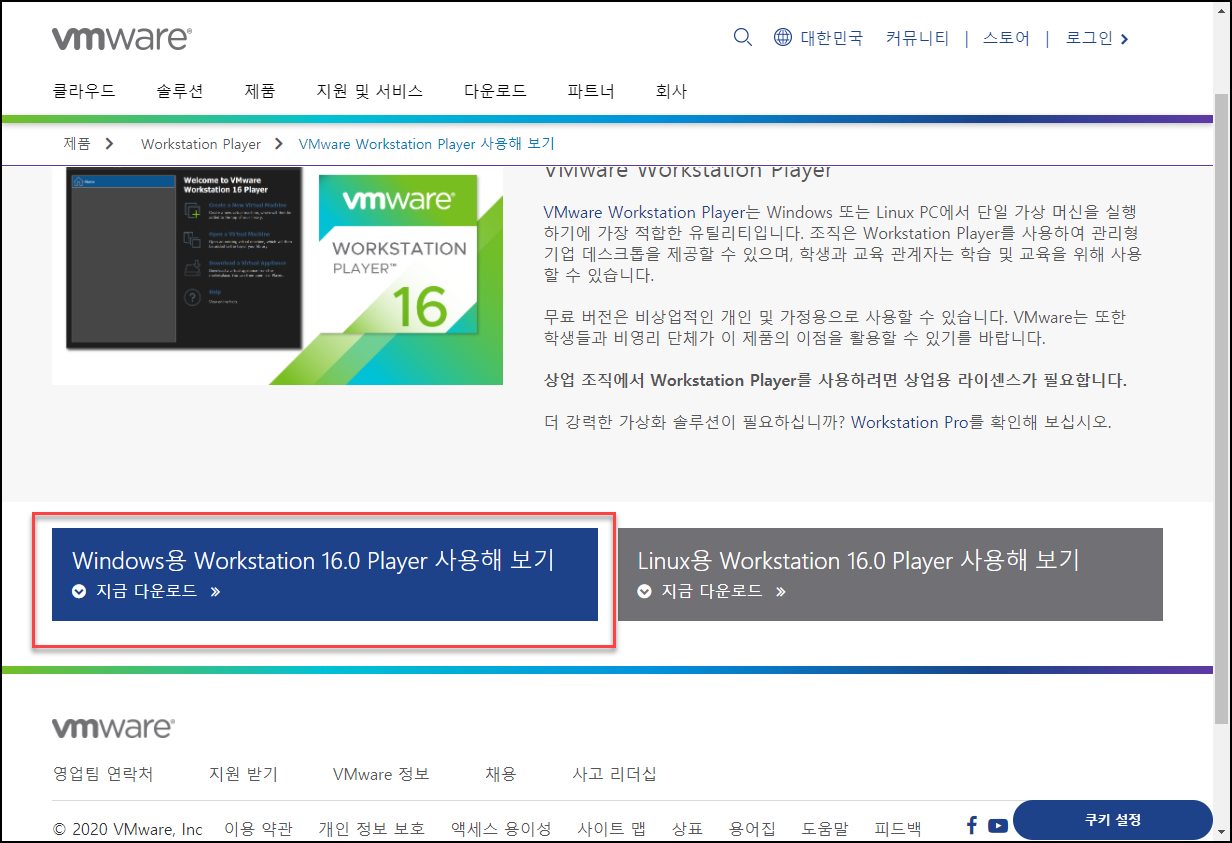1232x843 pixels.
Task: Open the 채용 footer link
Action: (x=501, y=774)
